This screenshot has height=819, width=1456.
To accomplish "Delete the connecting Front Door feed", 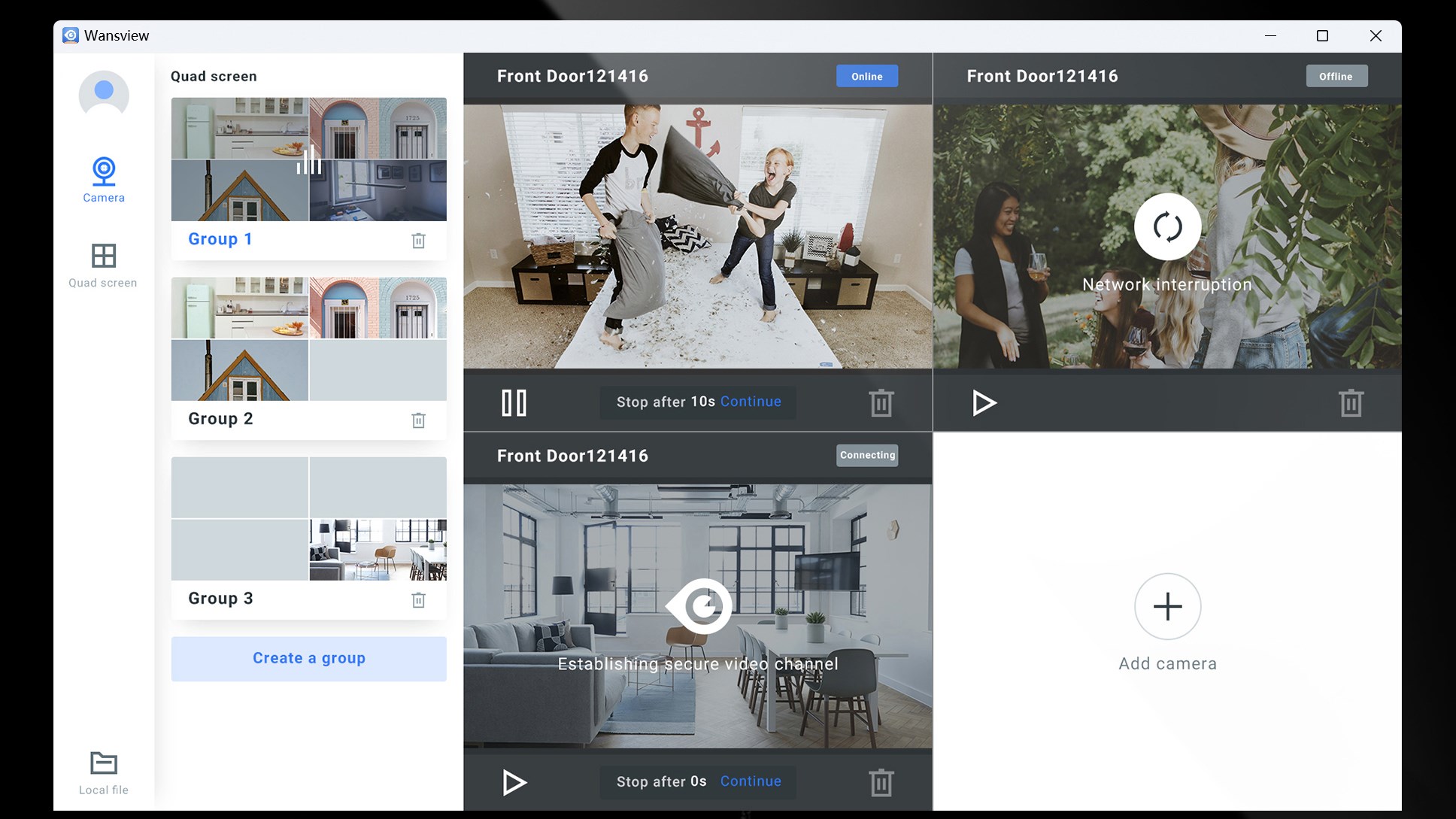I will click(880, 782).
